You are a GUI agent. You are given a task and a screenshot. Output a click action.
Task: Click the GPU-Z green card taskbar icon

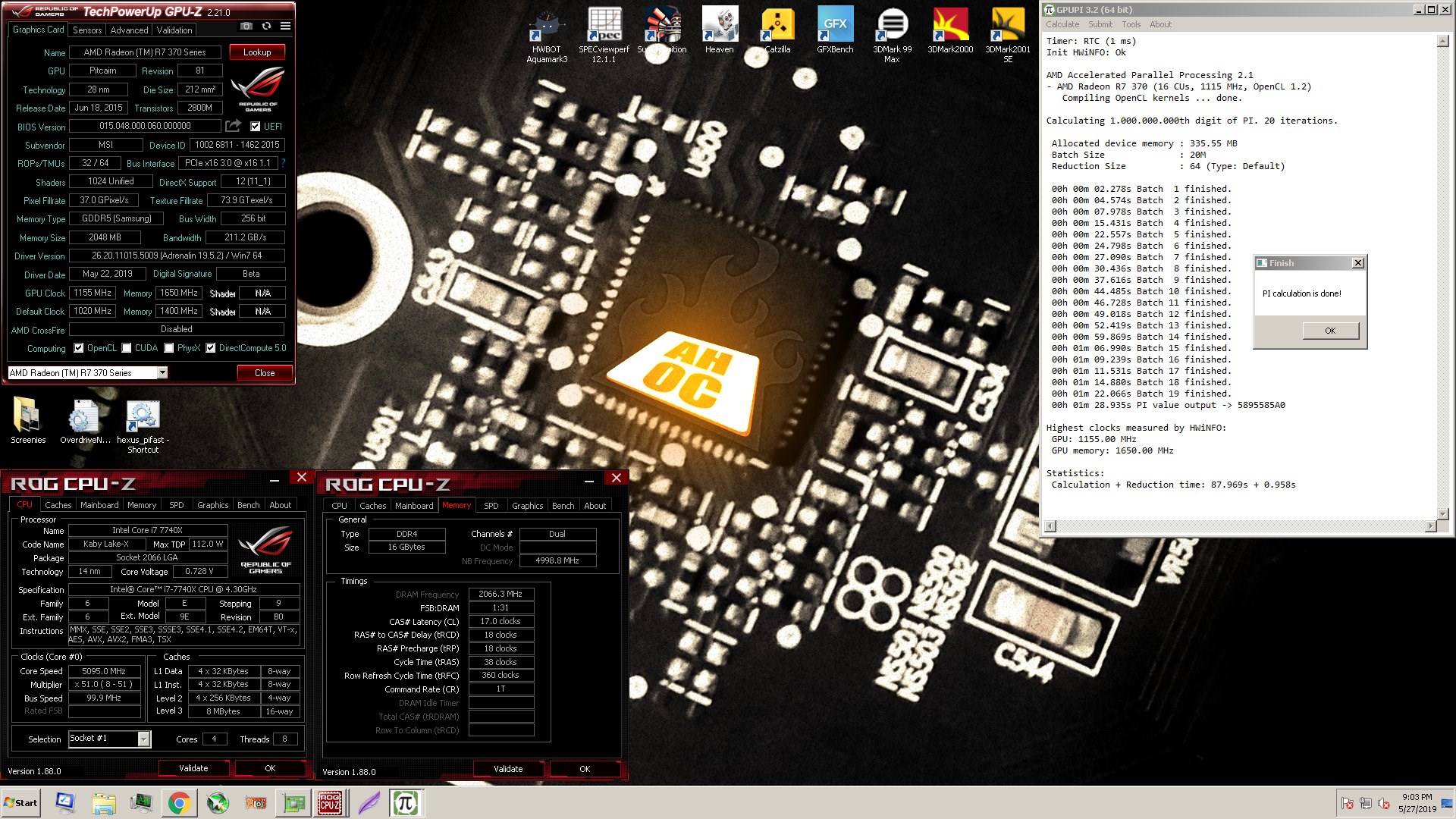pos(293,803)
